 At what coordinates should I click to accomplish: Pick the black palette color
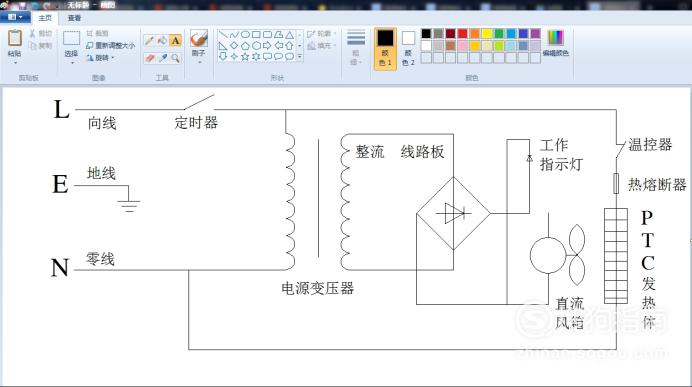tap(426, 34)
